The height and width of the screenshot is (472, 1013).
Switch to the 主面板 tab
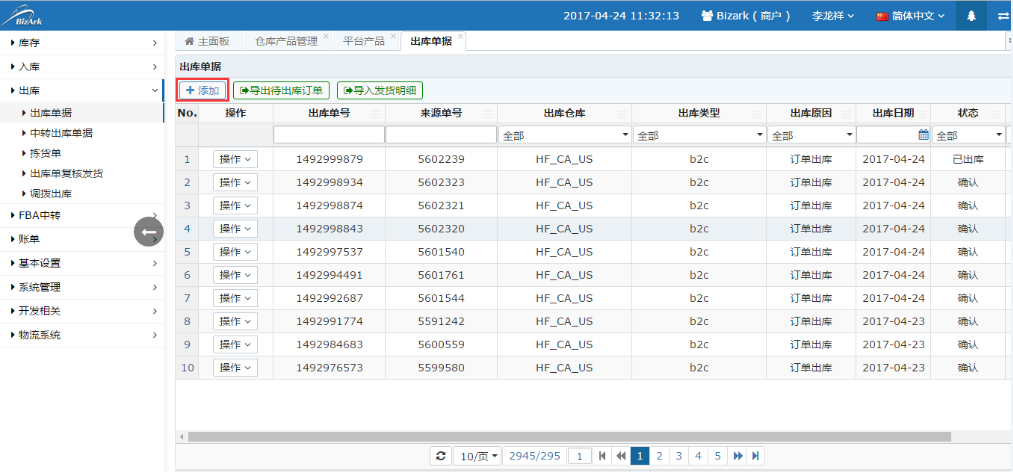click(207, 41)
